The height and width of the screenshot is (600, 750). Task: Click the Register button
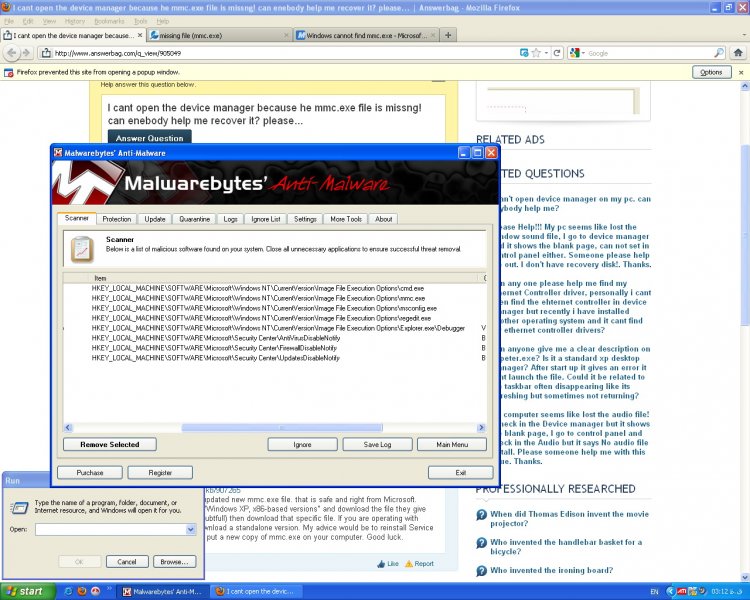(x=160, y=473)
